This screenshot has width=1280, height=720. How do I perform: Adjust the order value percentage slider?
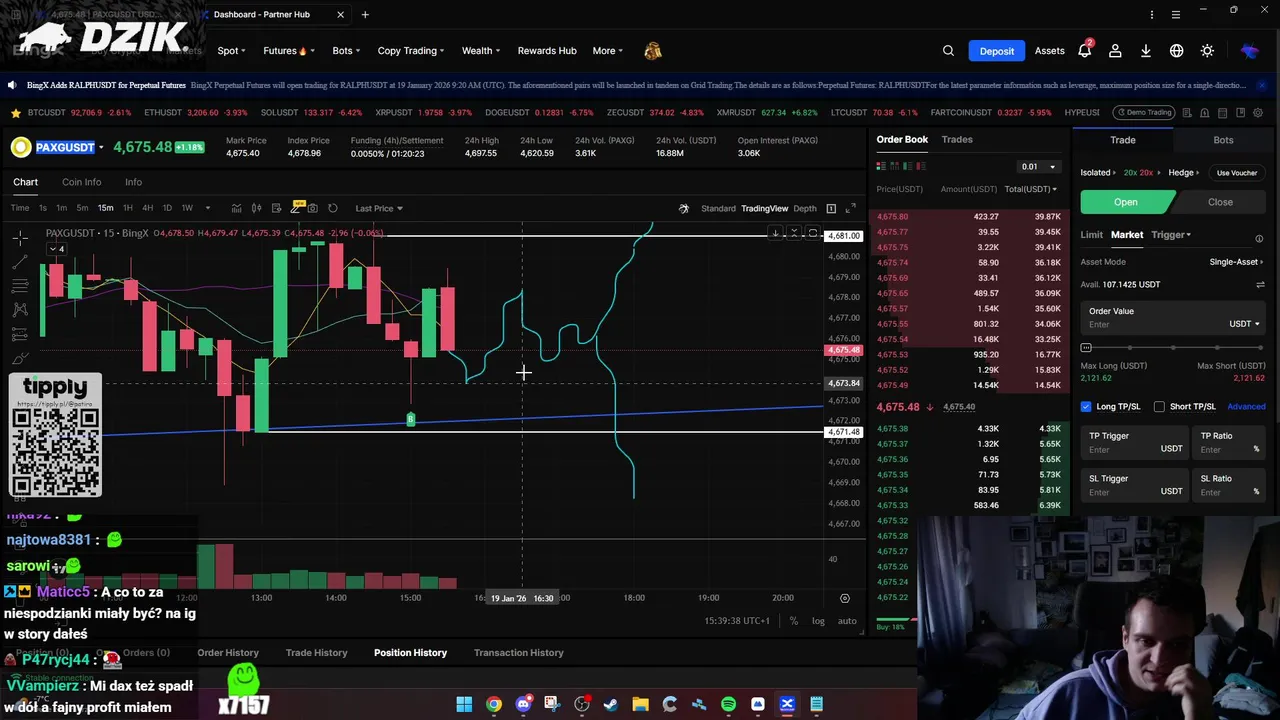pyautogui.click(x=1173, y=347)
